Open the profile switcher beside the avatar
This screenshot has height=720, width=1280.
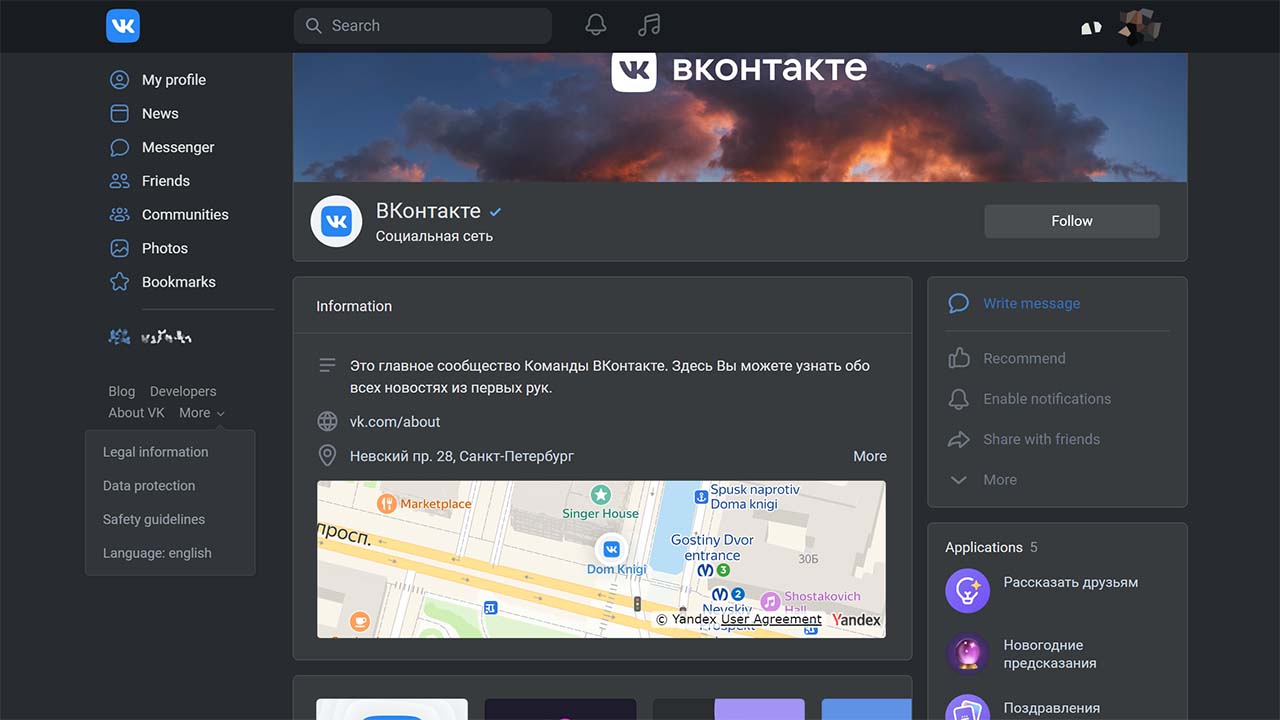(1091, 28)
